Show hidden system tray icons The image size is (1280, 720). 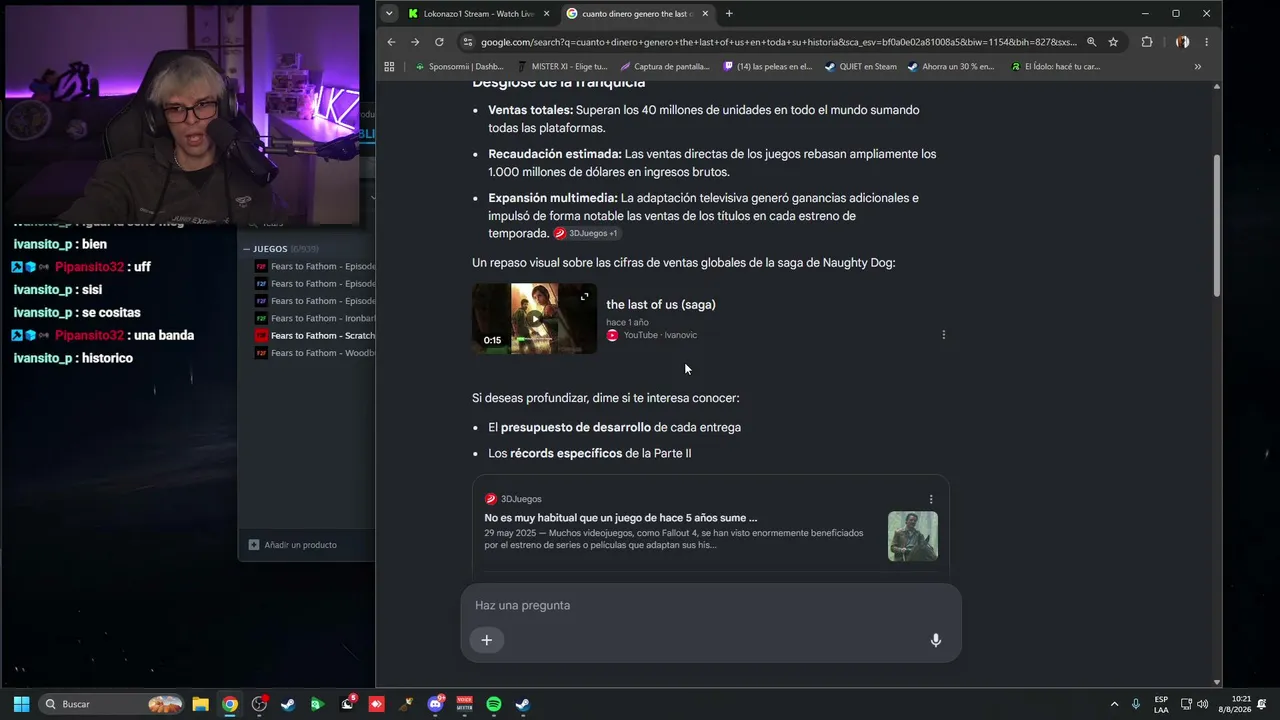1114,704
